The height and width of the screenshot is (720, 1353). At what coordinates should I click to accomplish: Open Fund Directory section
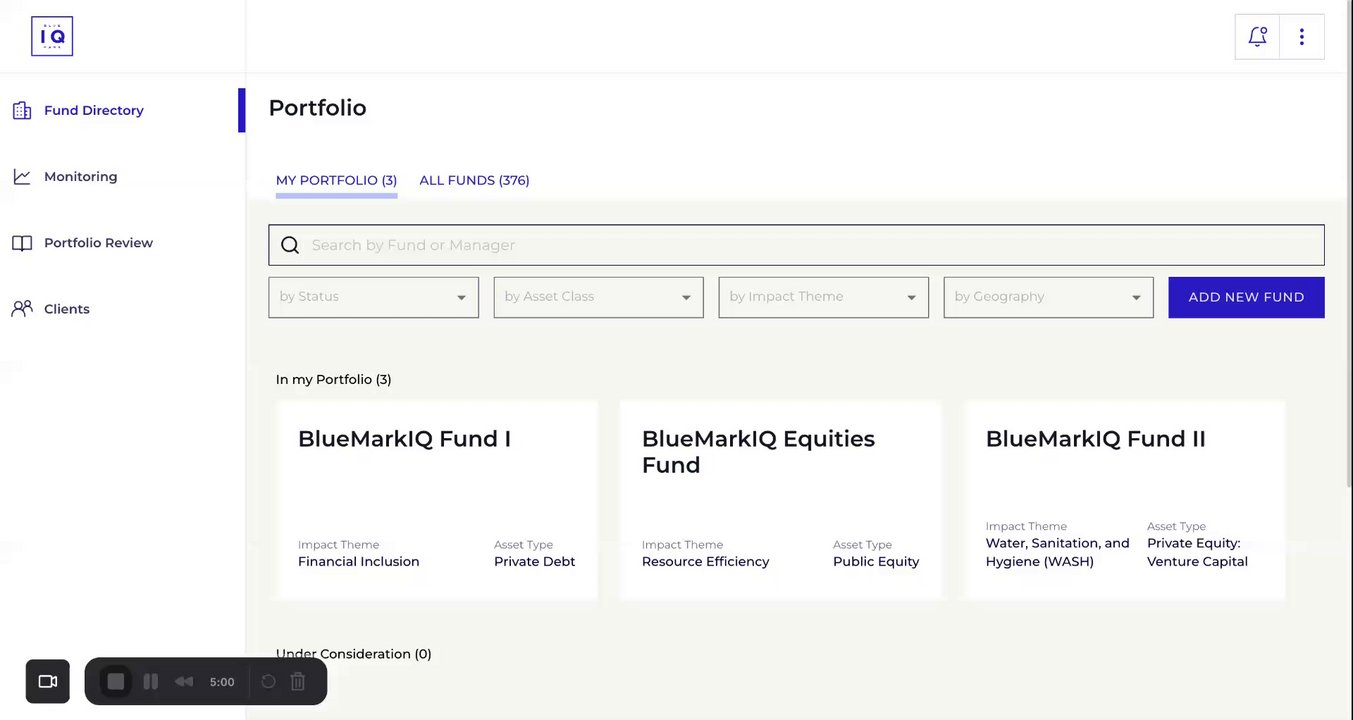point(94,110)
